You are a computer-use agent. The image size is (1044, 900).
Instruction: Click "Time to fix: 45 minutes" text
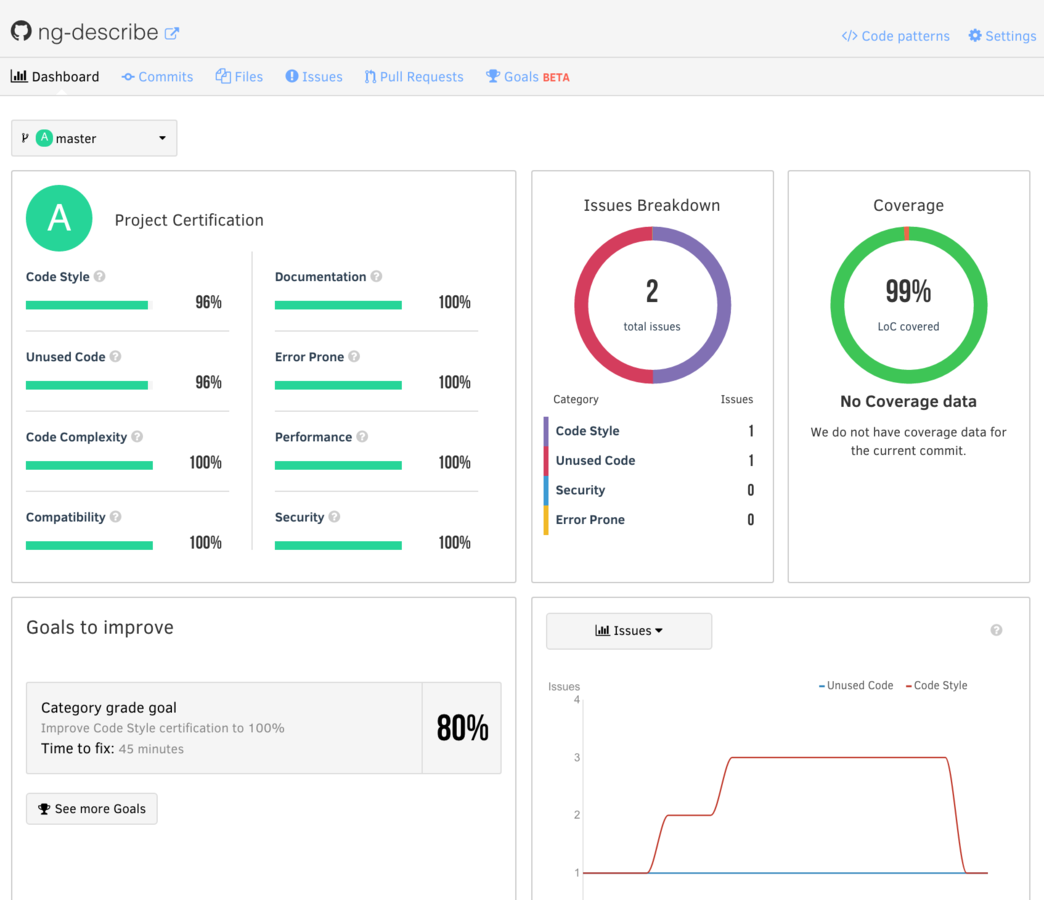(113, 748)
